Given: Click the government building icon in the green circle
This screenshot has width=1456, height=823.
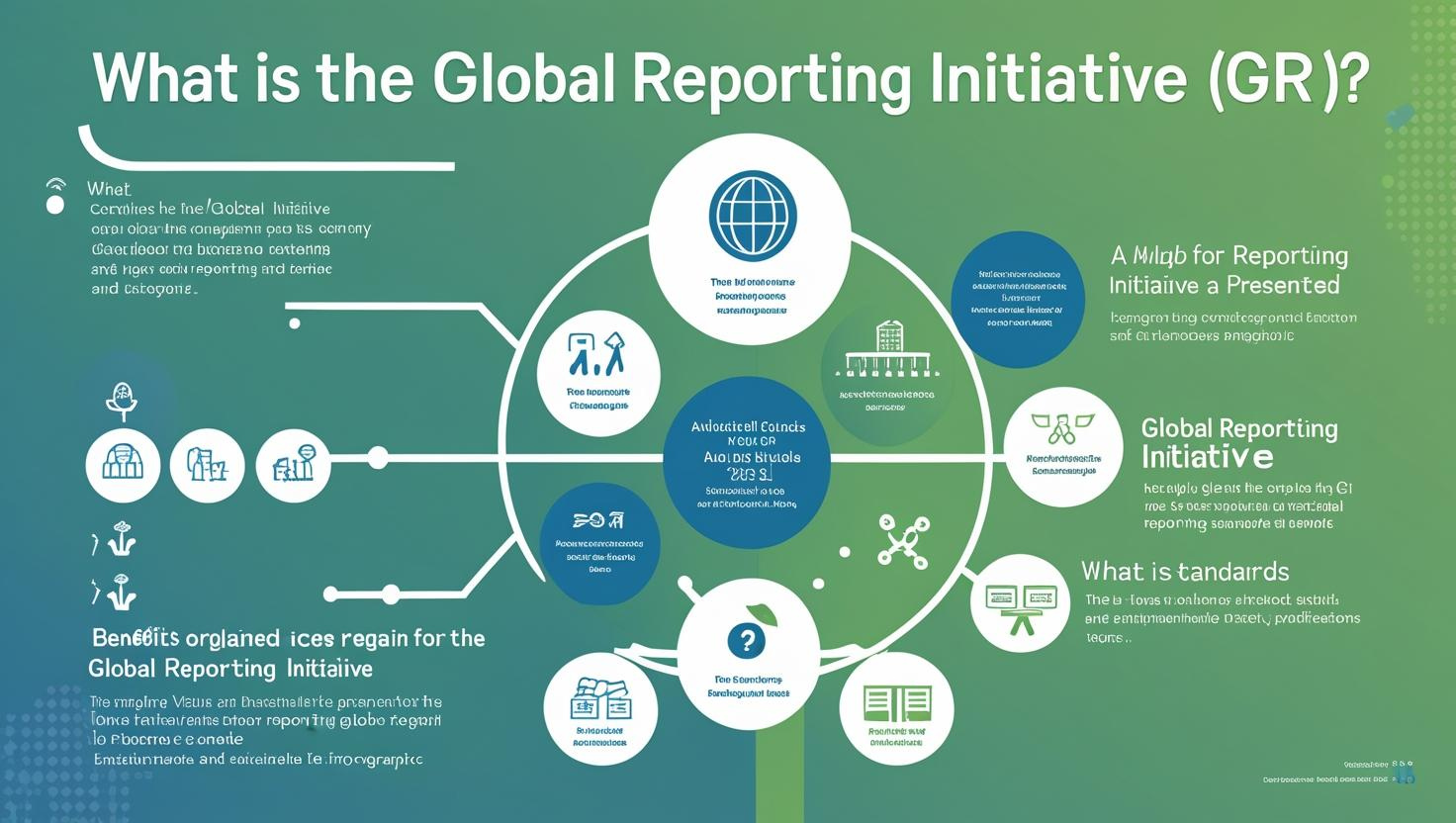Looking at the screenshot, I should [x=888, y=349].
